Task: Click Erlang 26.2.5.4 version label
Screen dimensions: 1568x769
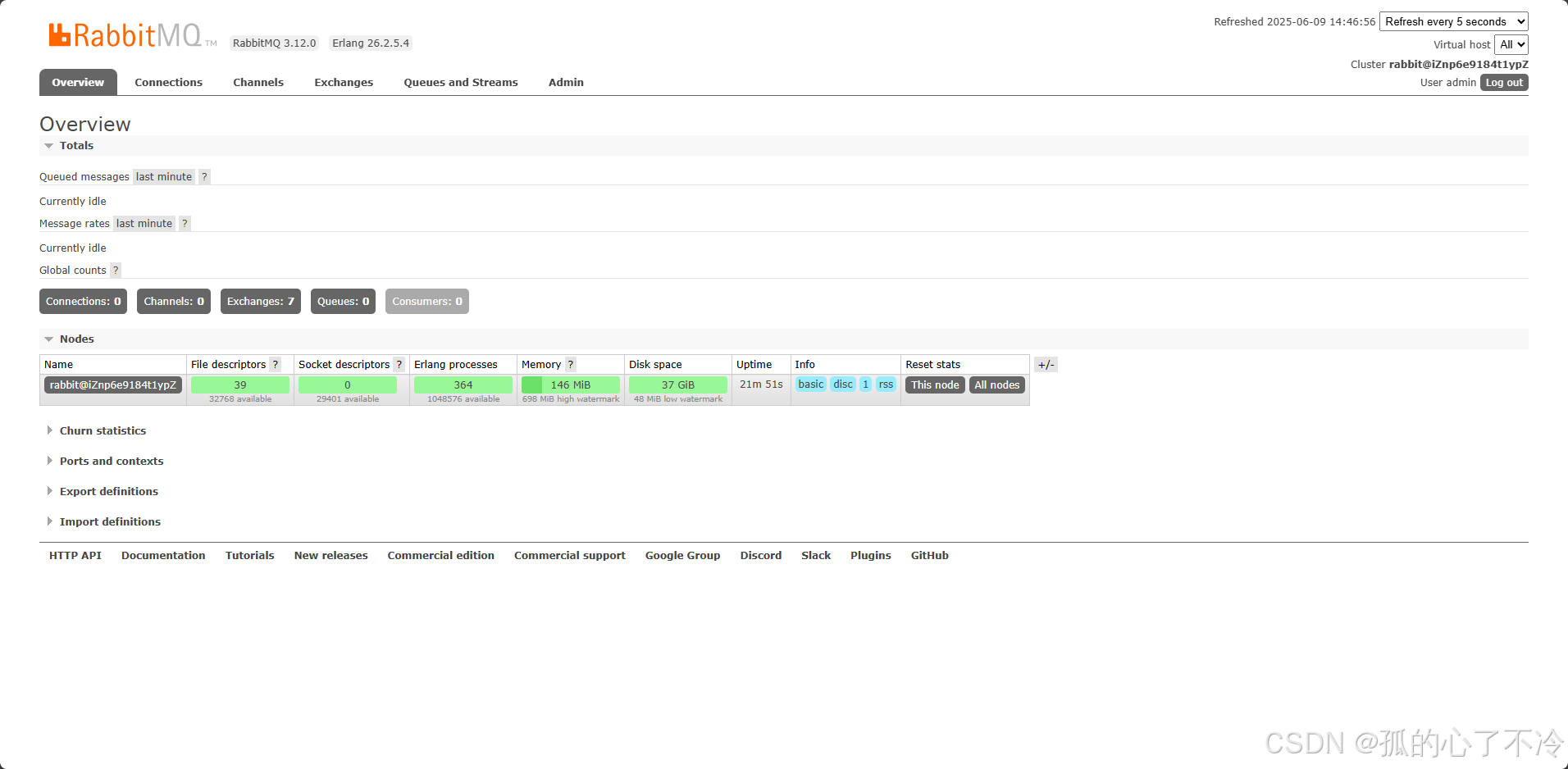Action: 371,43
